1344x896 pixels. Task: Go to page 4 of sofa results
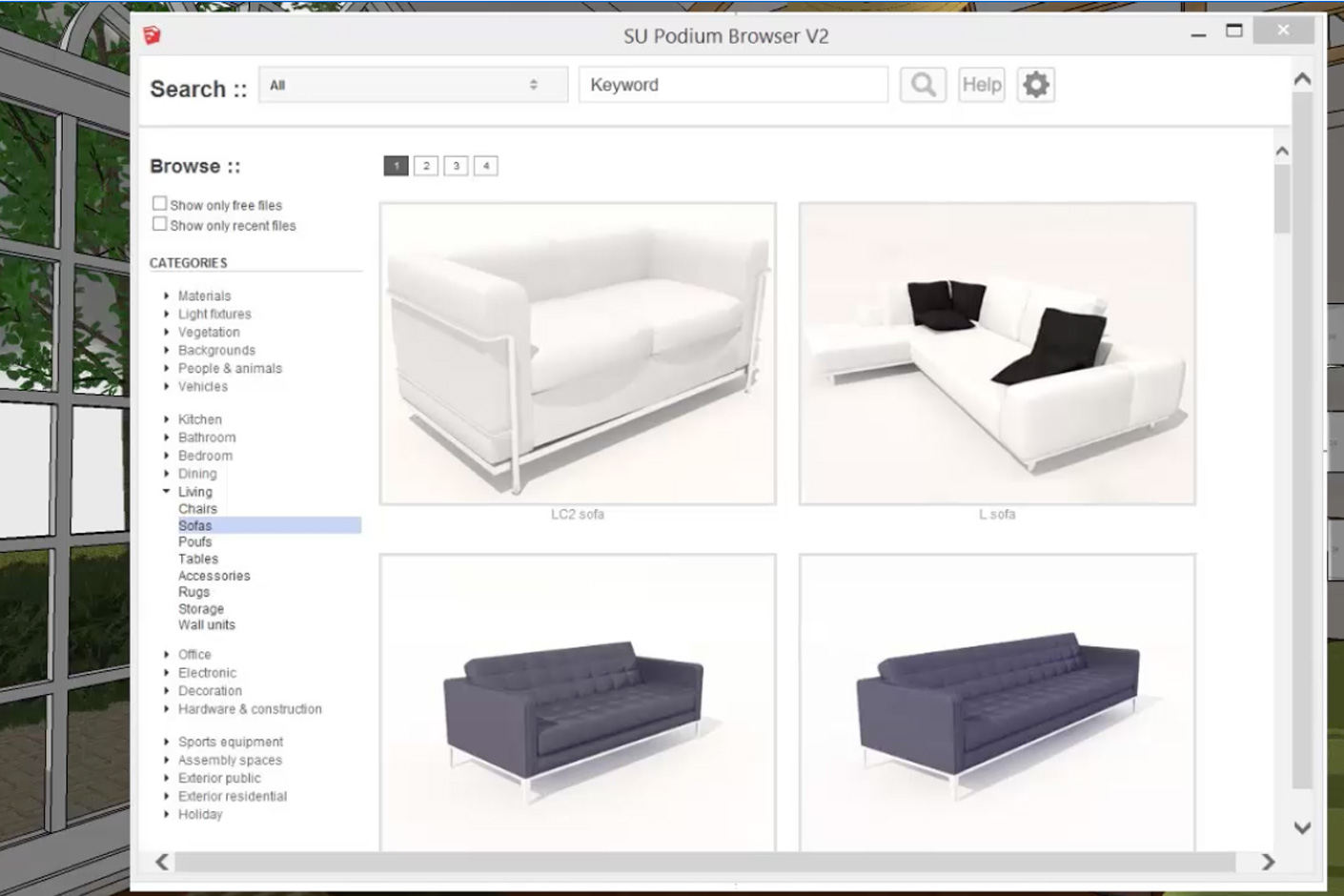(486, 165)
